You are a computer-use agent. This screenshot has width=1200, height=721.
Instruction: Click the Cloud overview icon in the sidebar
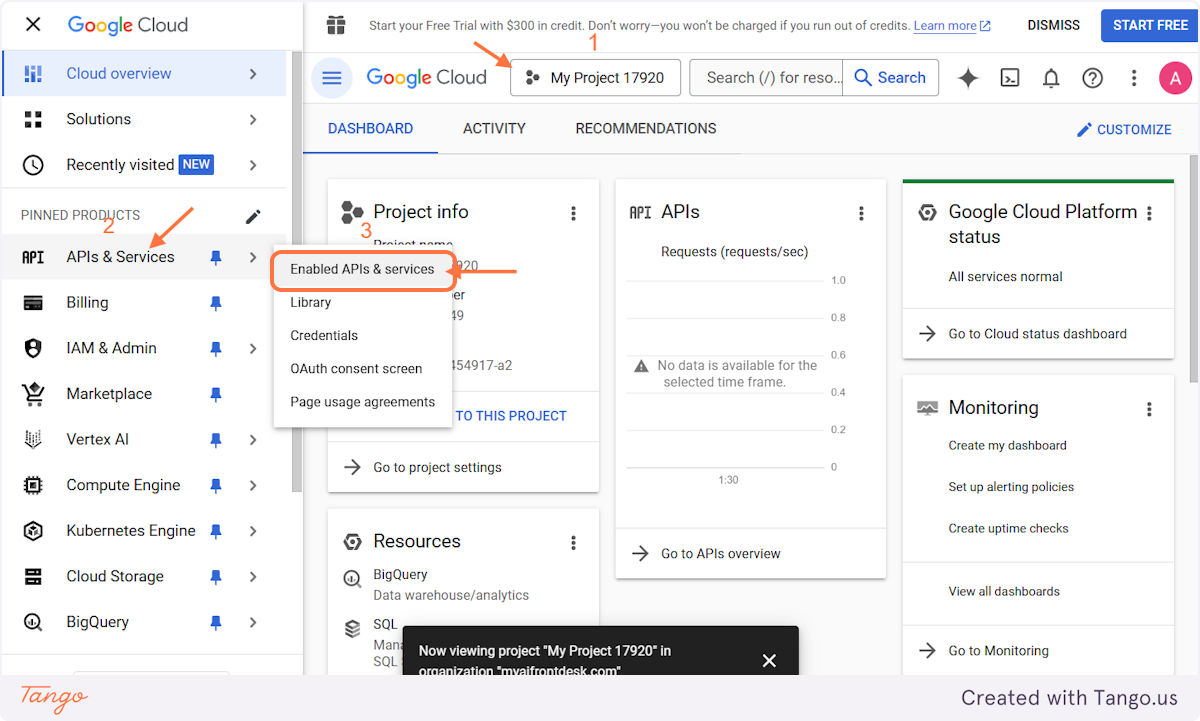[x=33, y=74]
